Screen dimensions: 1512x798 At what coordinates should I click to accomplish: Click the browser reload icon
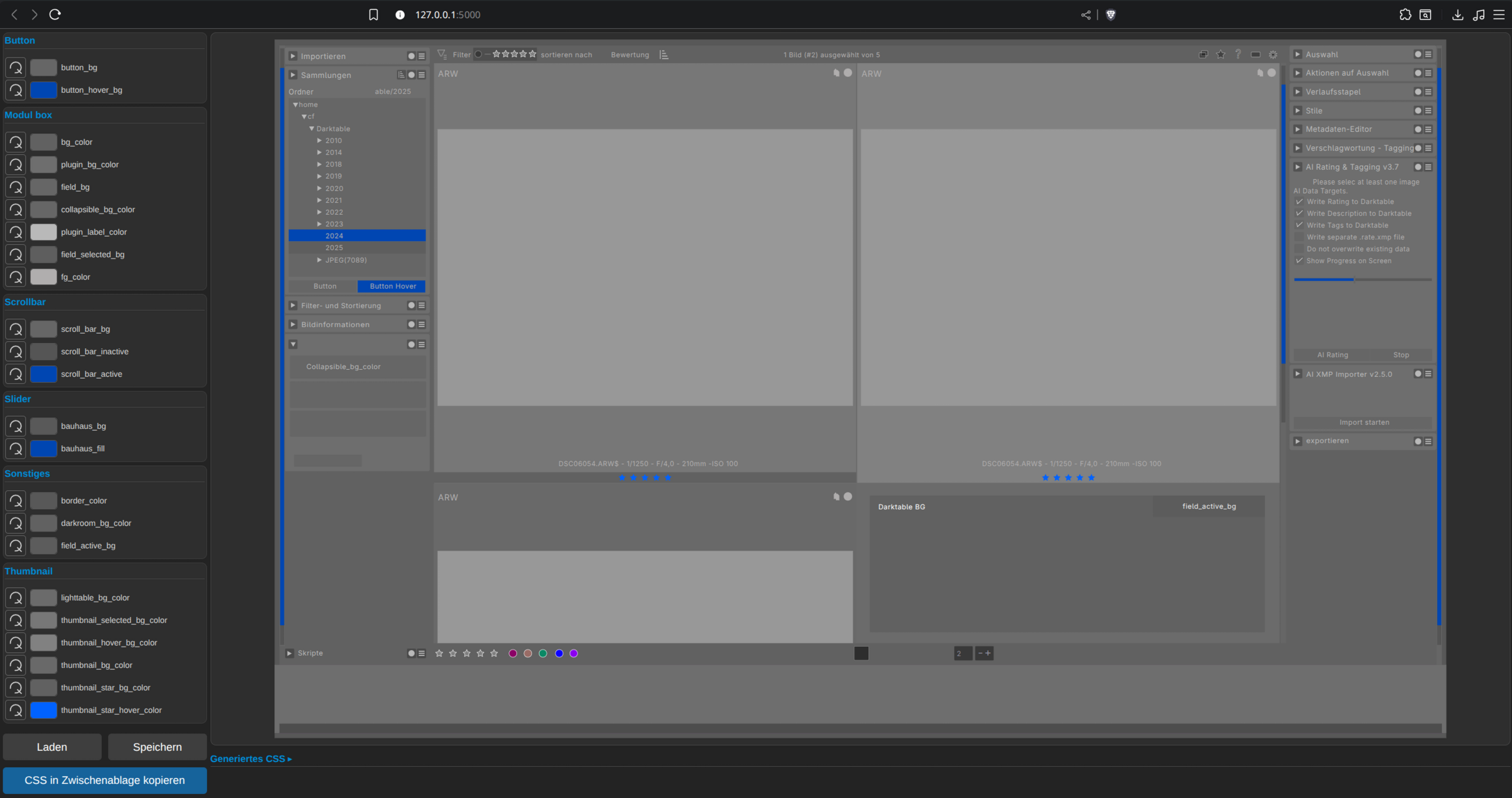pyautogui.click(x=55, y=14)
